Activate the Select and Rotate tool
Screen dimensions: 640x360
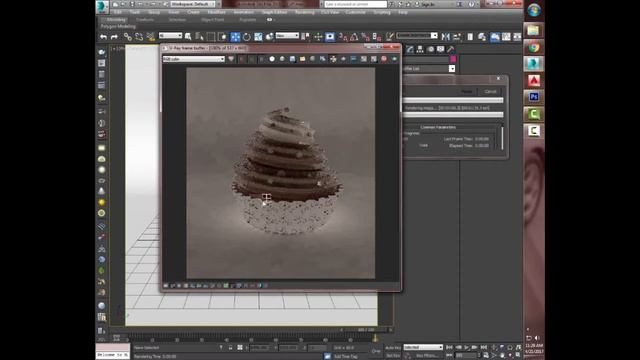(247, 37)
